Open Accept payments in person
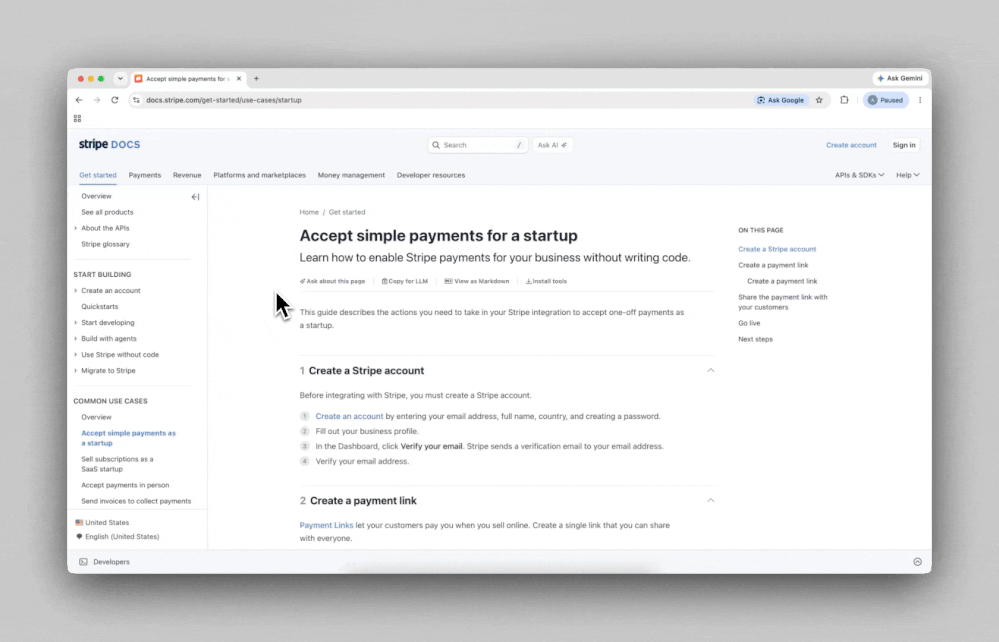Screen dimensions: 999x642 (125, 485)
